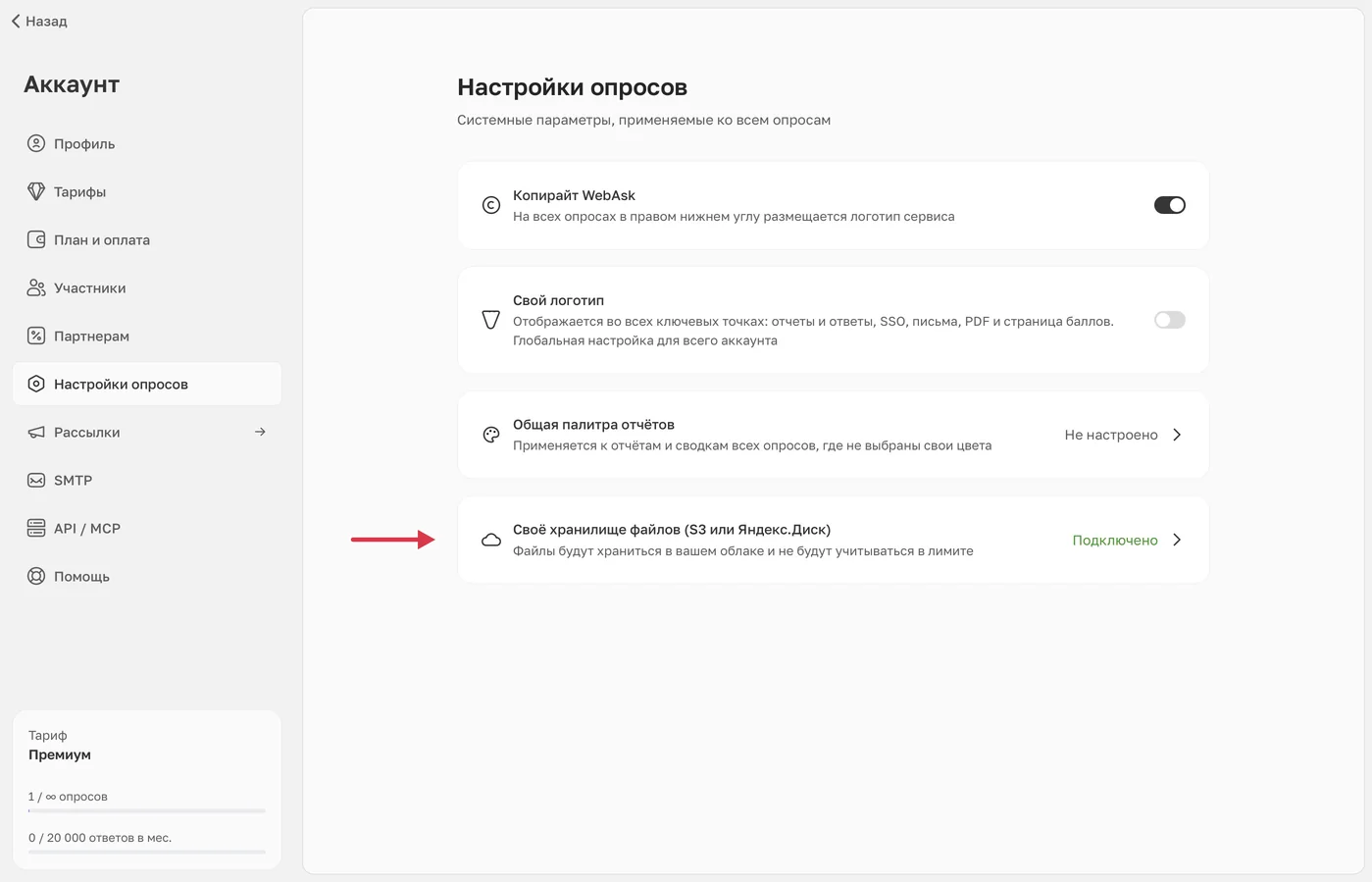
Task: Open the API / MCP menu item
Action: pos(147,528)
